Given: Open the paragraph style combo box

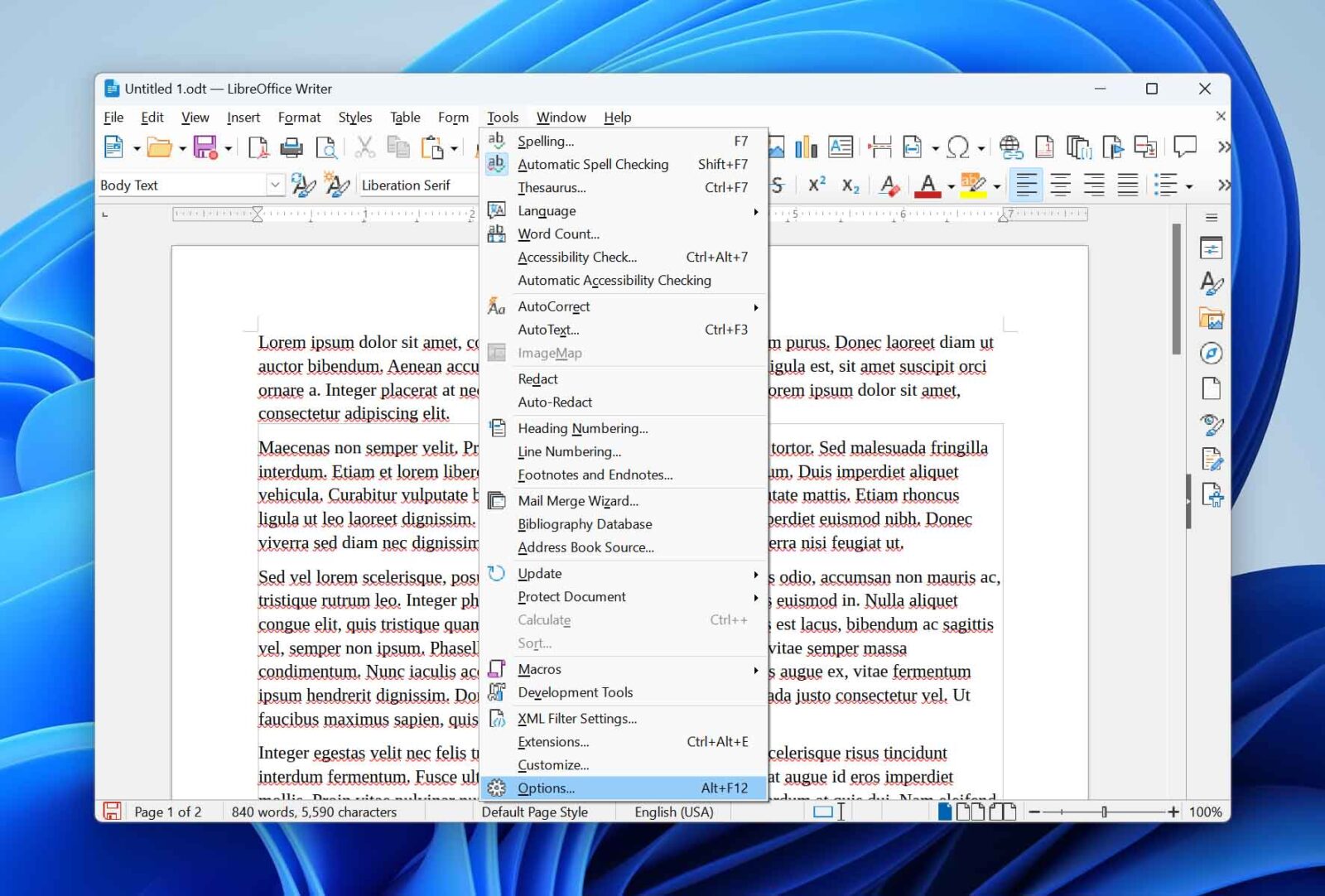Looking at the screenshot, I should [x=186, y=185].
